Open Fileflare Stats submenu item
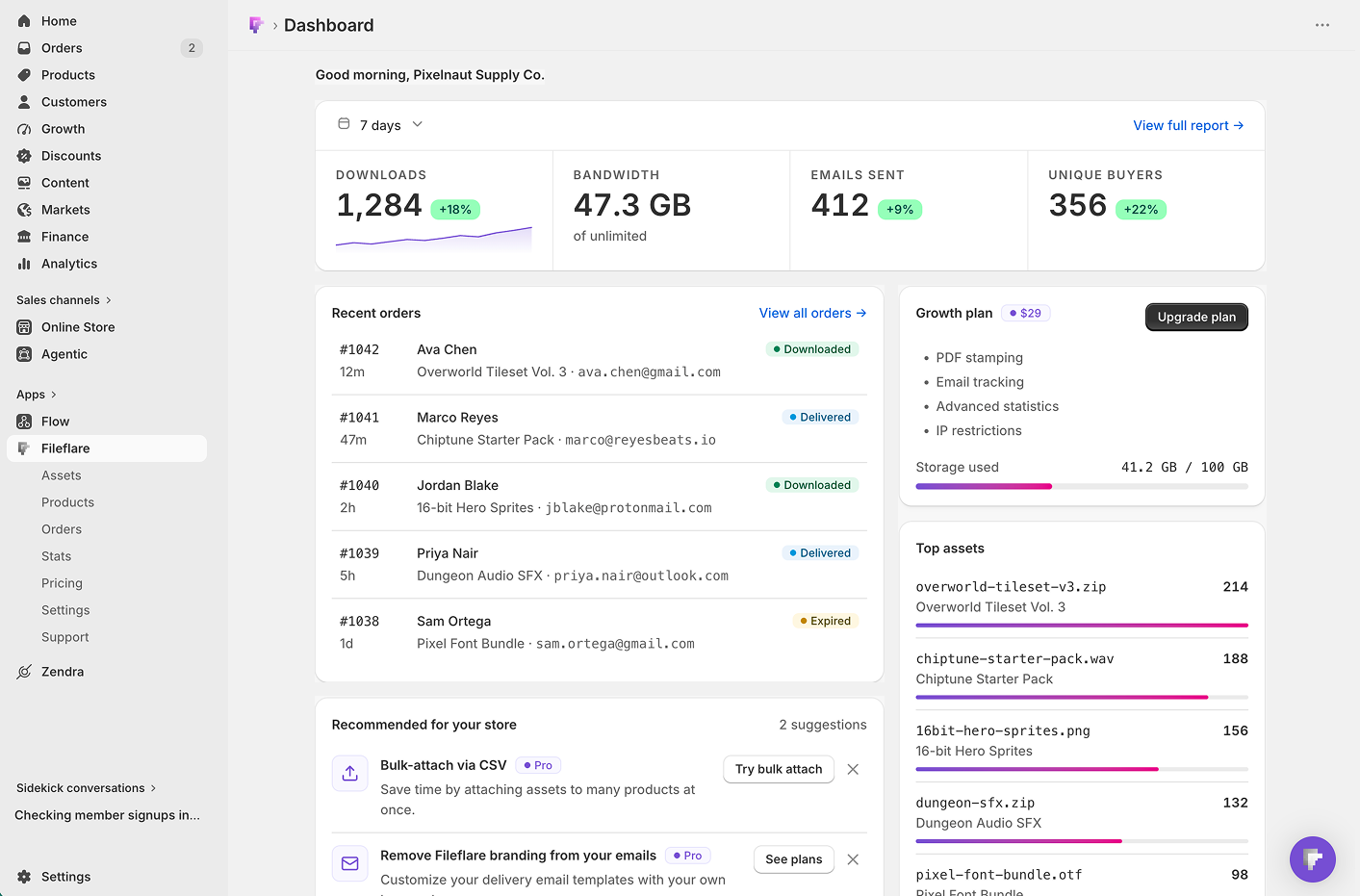 pos(56,556)
